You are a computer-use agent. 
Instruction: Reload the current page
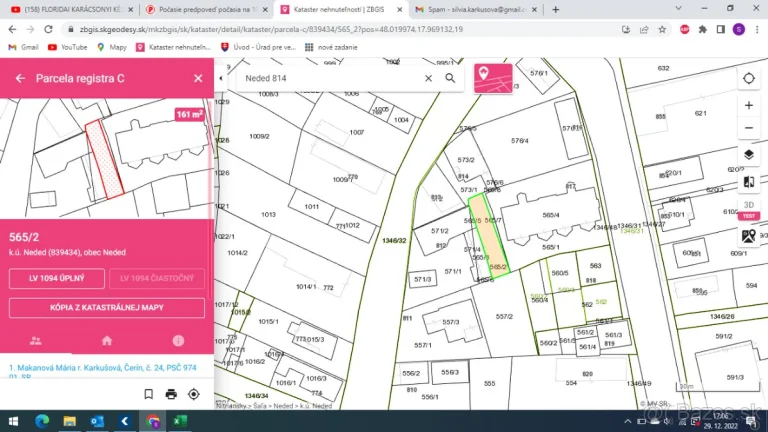(48, 29)
